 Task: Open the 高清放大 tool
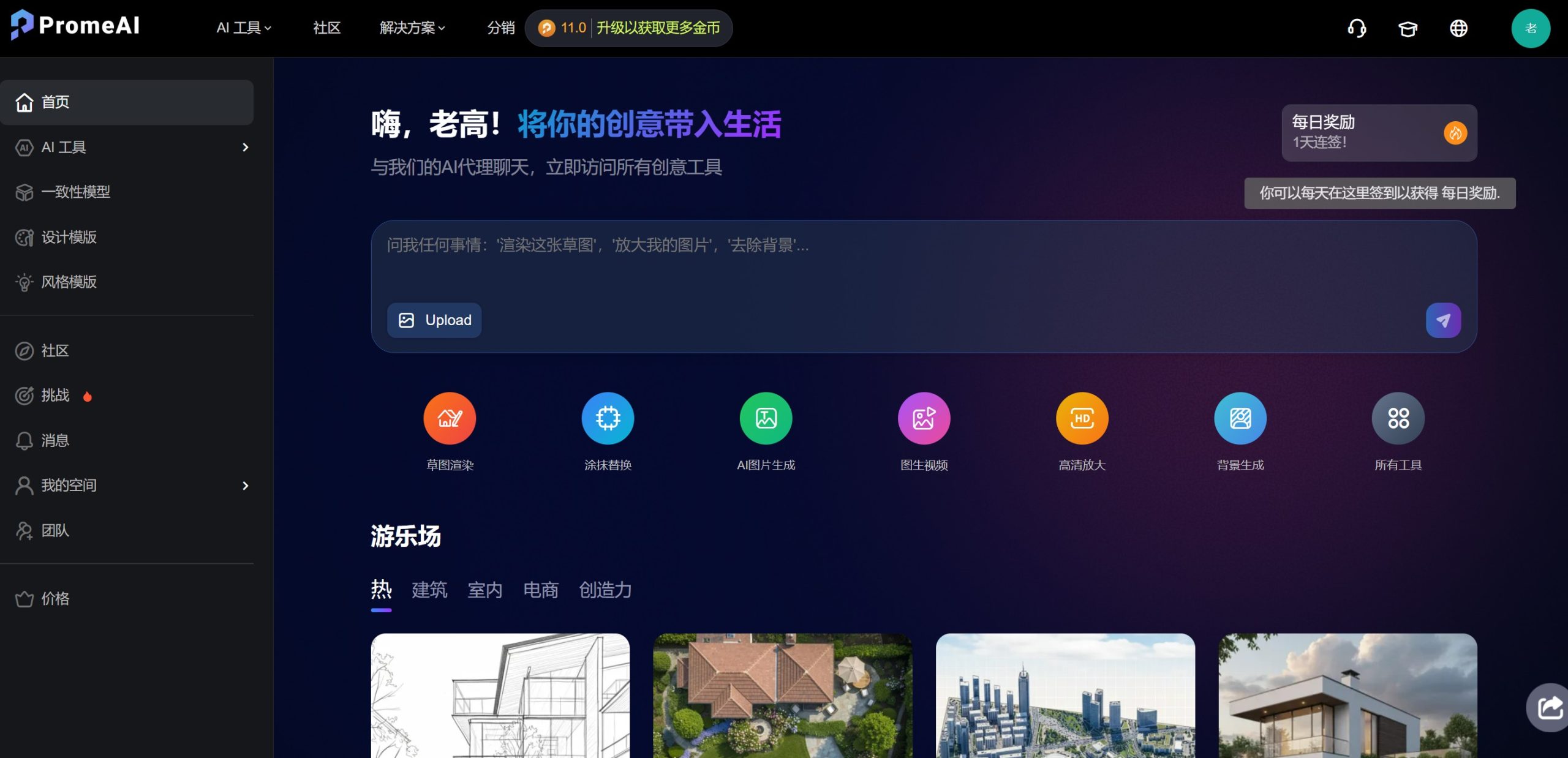pyautogui.click(x=1082, y=418)
